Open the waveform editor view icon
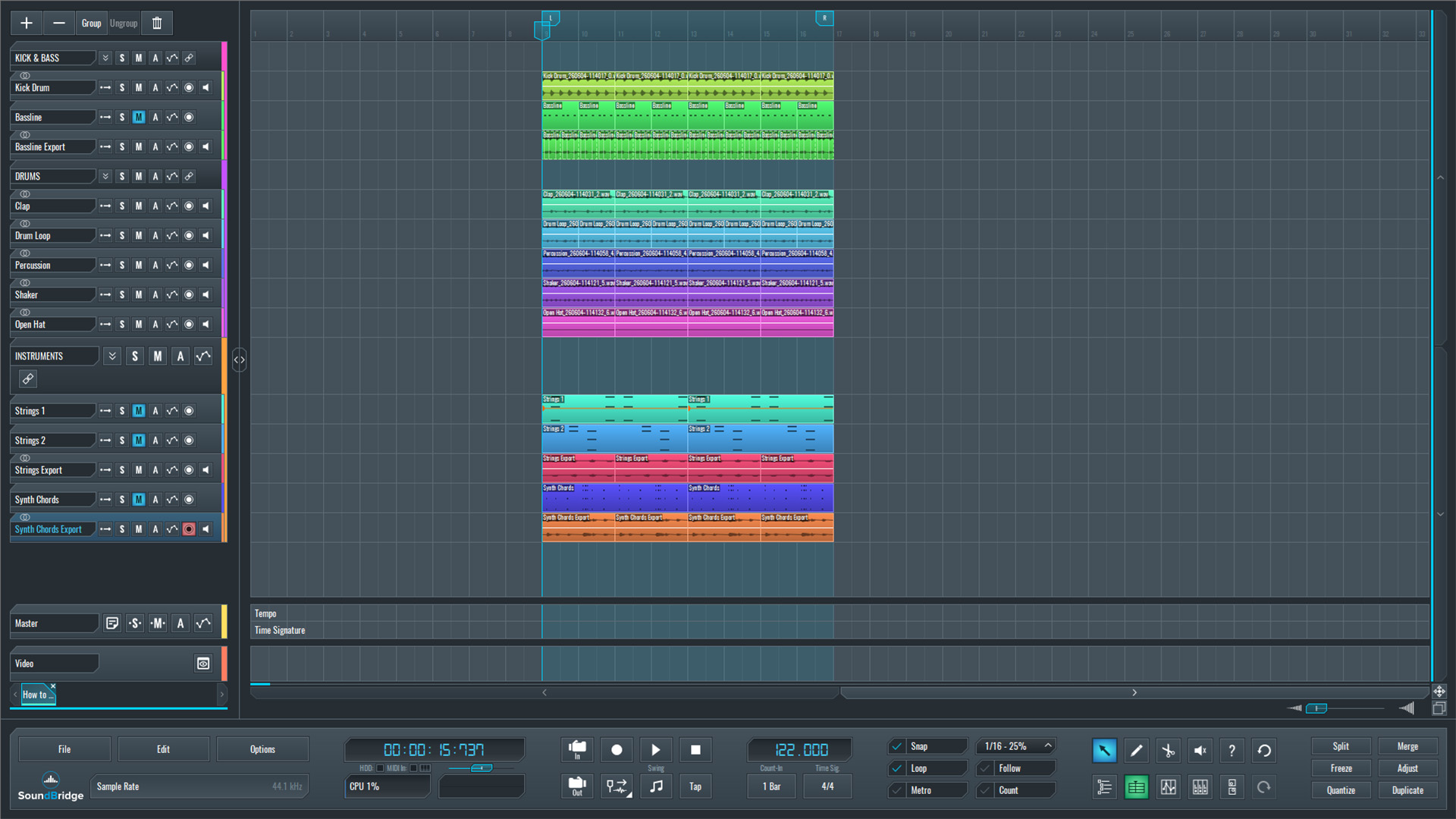1456x819 pixels. (x=1168, y=787)
